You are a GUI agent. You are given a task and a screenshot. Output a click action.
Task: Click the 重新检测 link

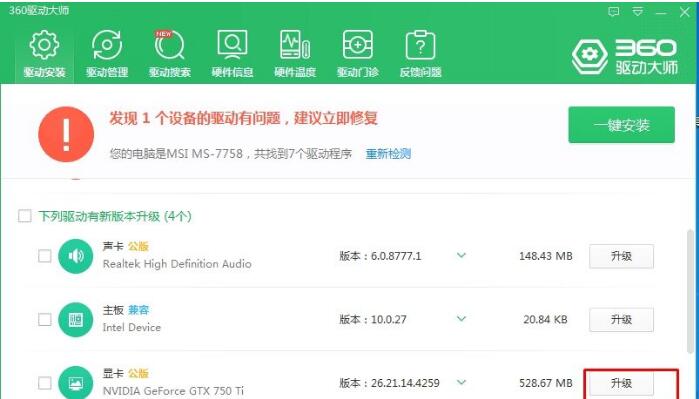point(388,154)
